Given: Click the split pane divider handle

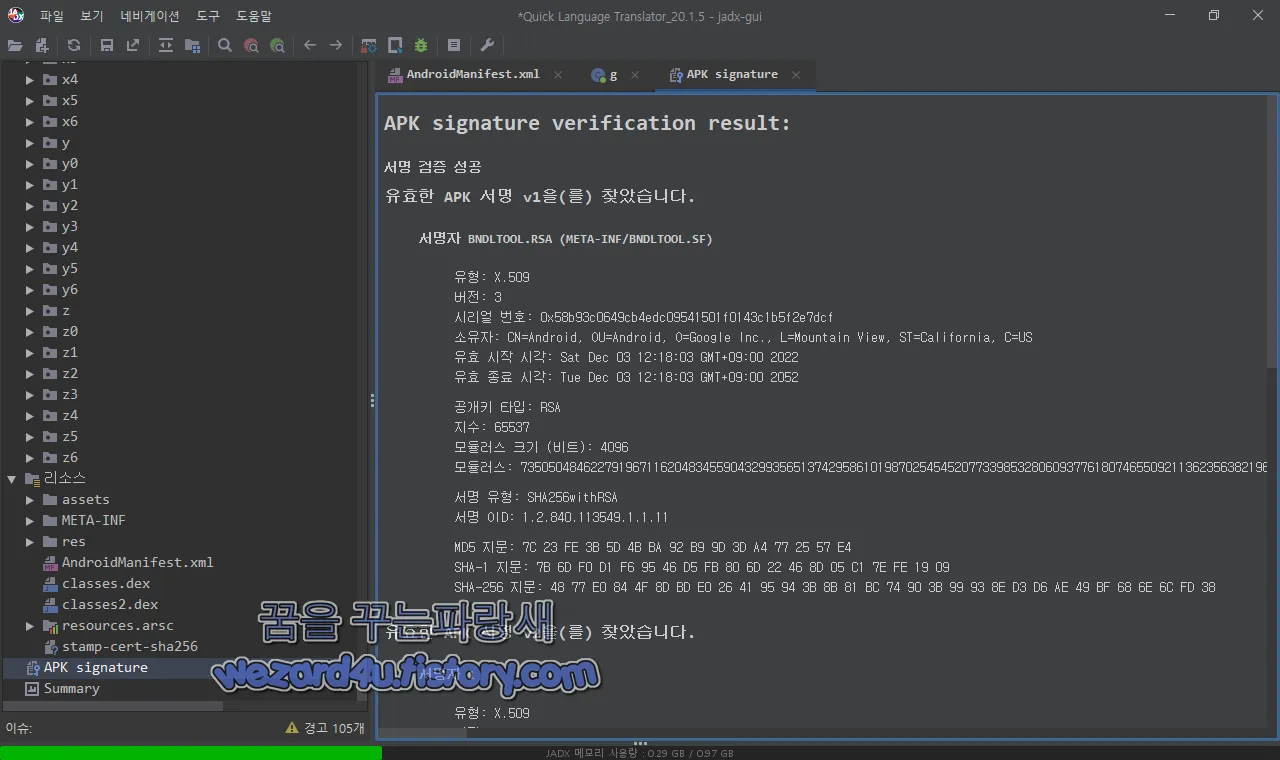Looking at the screenshot, I should click(x=372, y=400).
